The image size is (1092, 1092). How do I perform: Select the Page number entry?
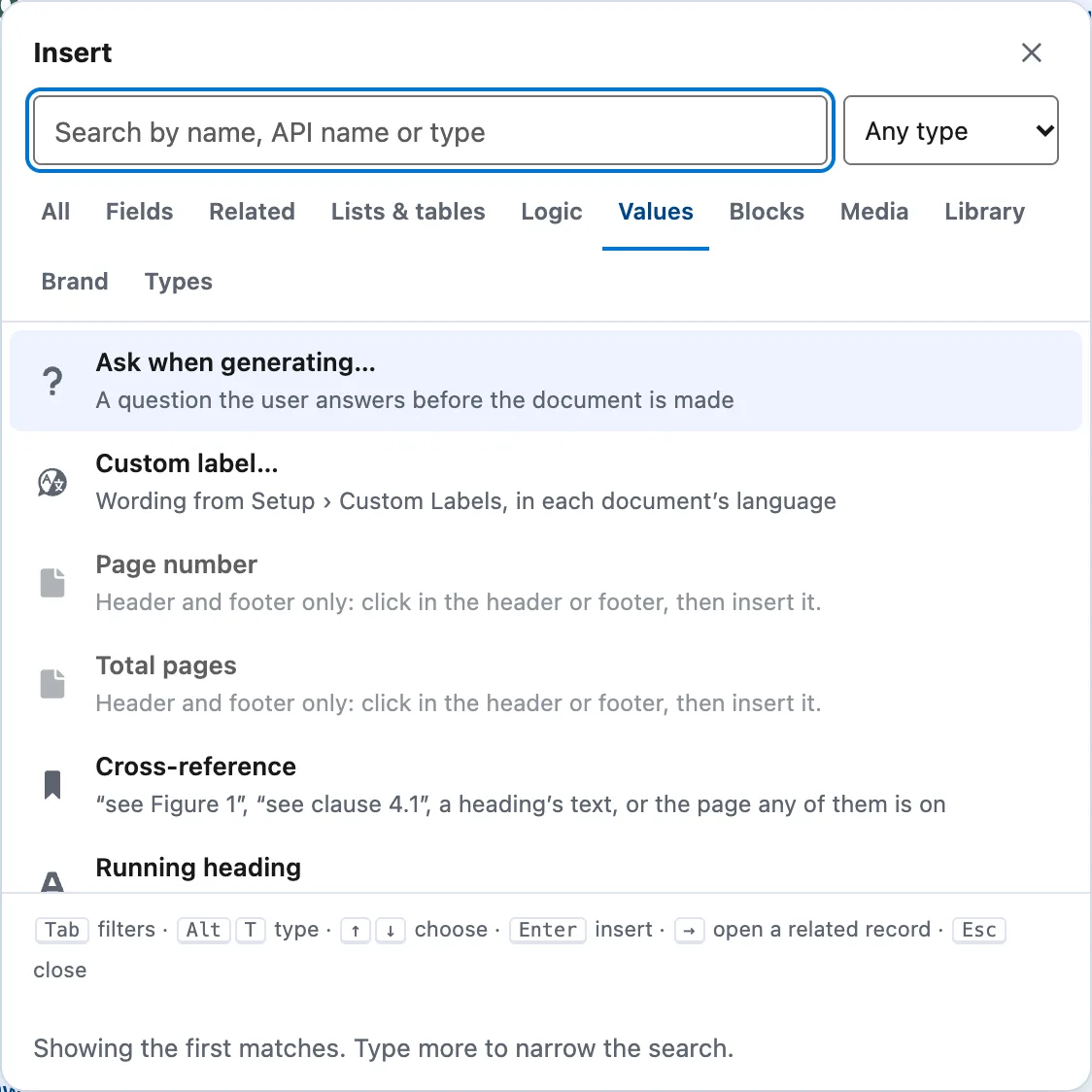pos(545,583)
